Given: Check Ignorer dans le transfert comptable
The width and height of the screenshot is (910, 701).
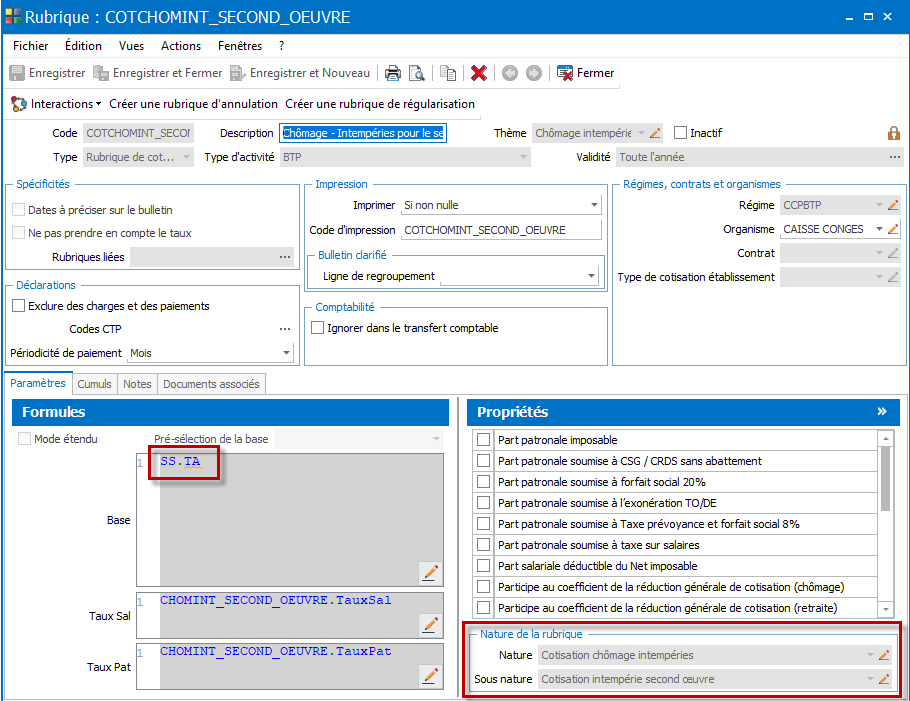Looking at the screenshot, I should (317, 328).
